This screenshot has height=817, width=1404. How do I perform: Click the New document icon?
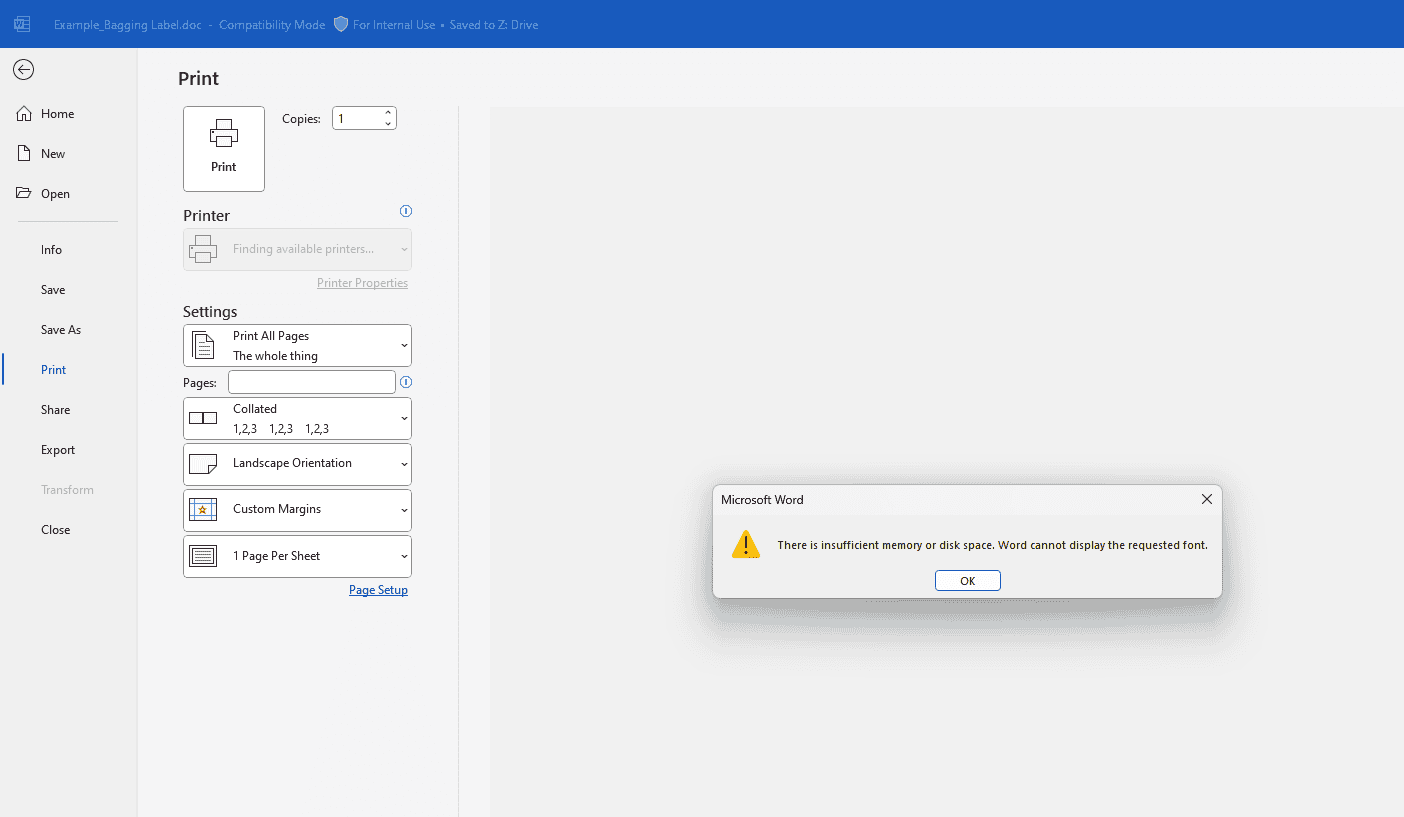[x=24, y=154]
